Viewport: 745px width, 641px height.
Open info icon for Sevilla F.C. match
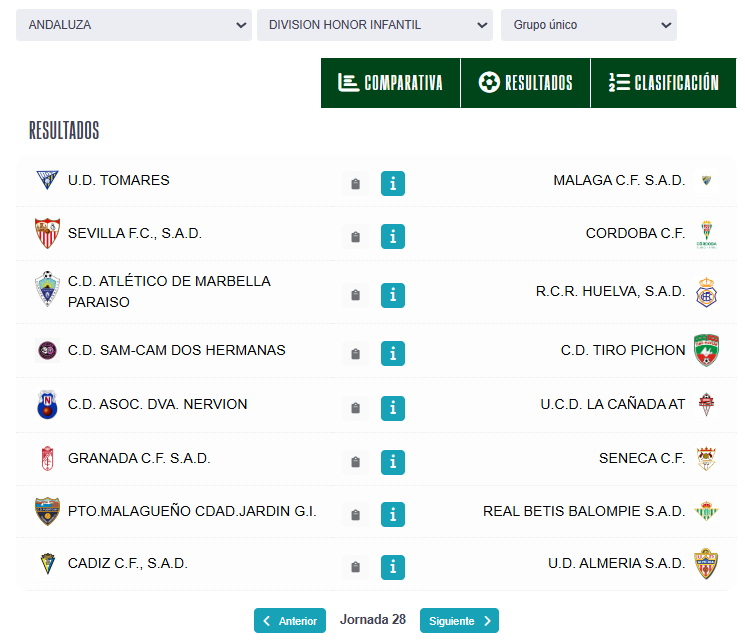[x=392, y=237]
